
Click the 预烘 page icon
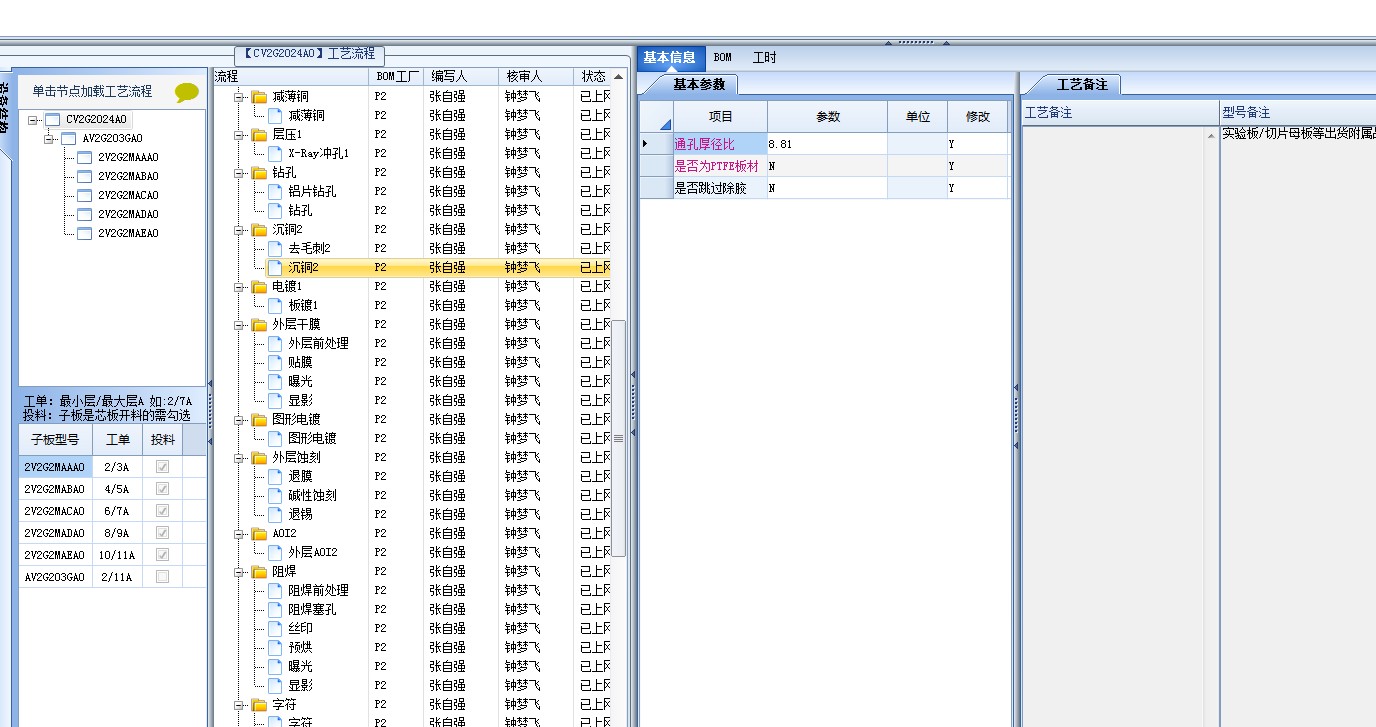click(275, 648)
